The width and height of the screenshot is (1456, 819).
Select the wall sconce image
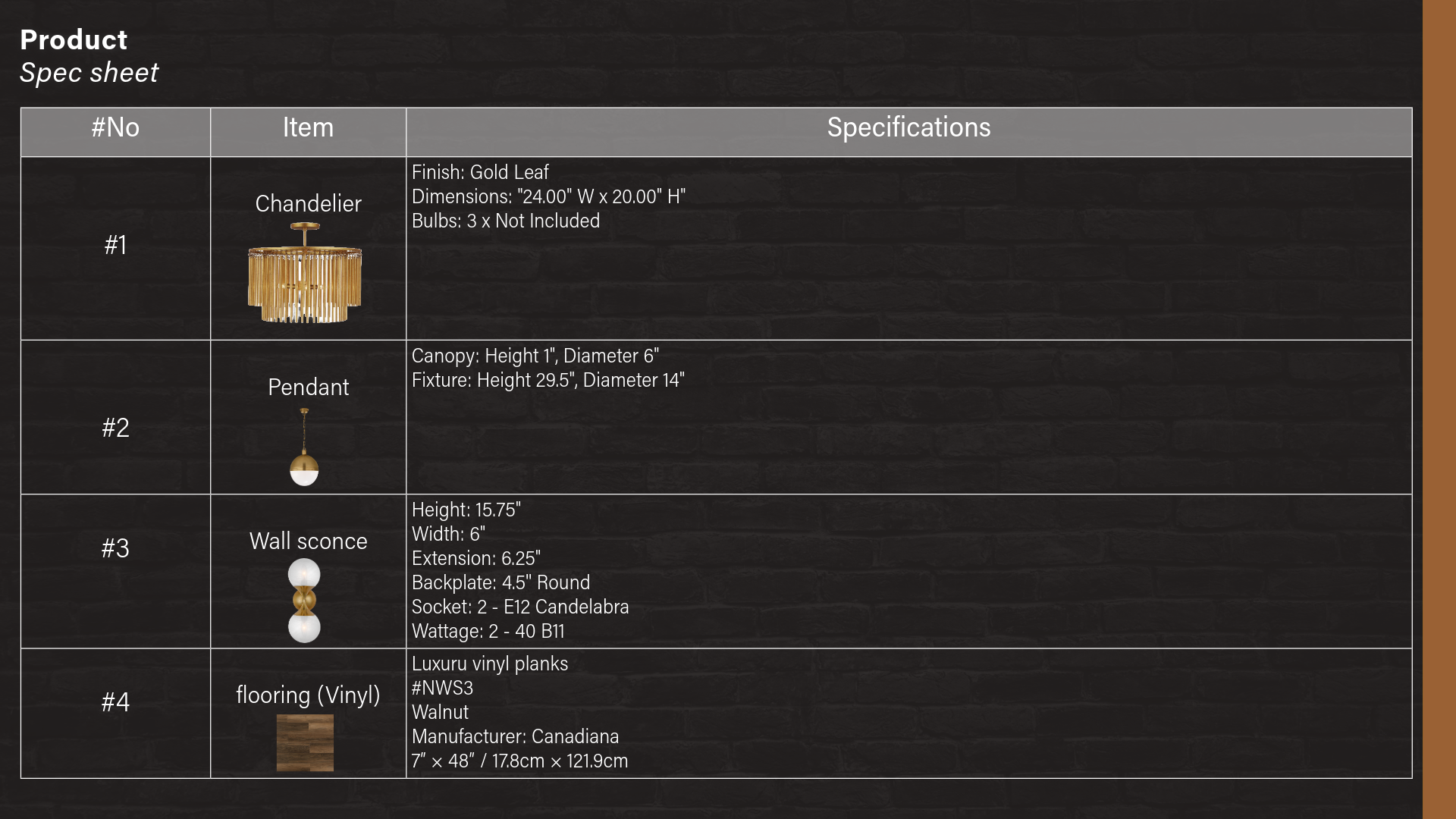[304, 601]
